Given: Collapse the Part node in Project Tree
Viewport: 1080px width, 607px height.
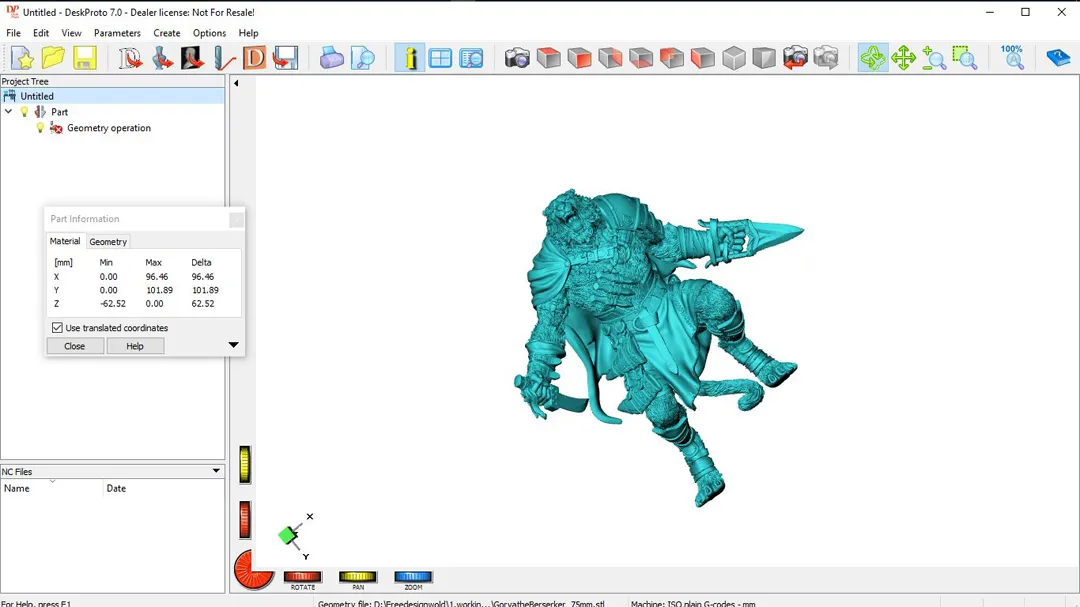Looking at the screenshot, I should (x=8, y=112).
